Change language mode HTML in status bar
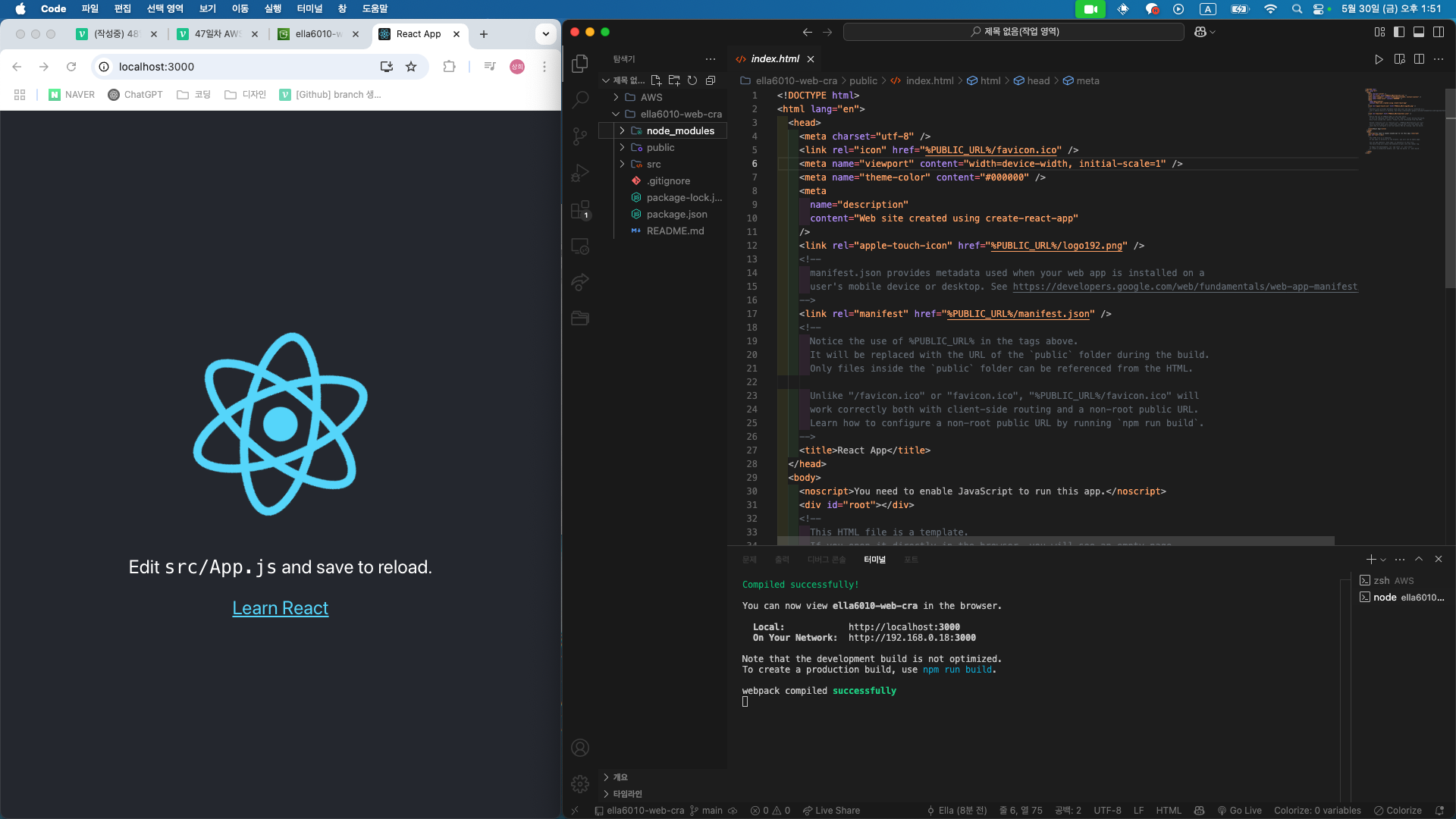The height and width of the screenshot is (819, 1456). coord(1169,811)
